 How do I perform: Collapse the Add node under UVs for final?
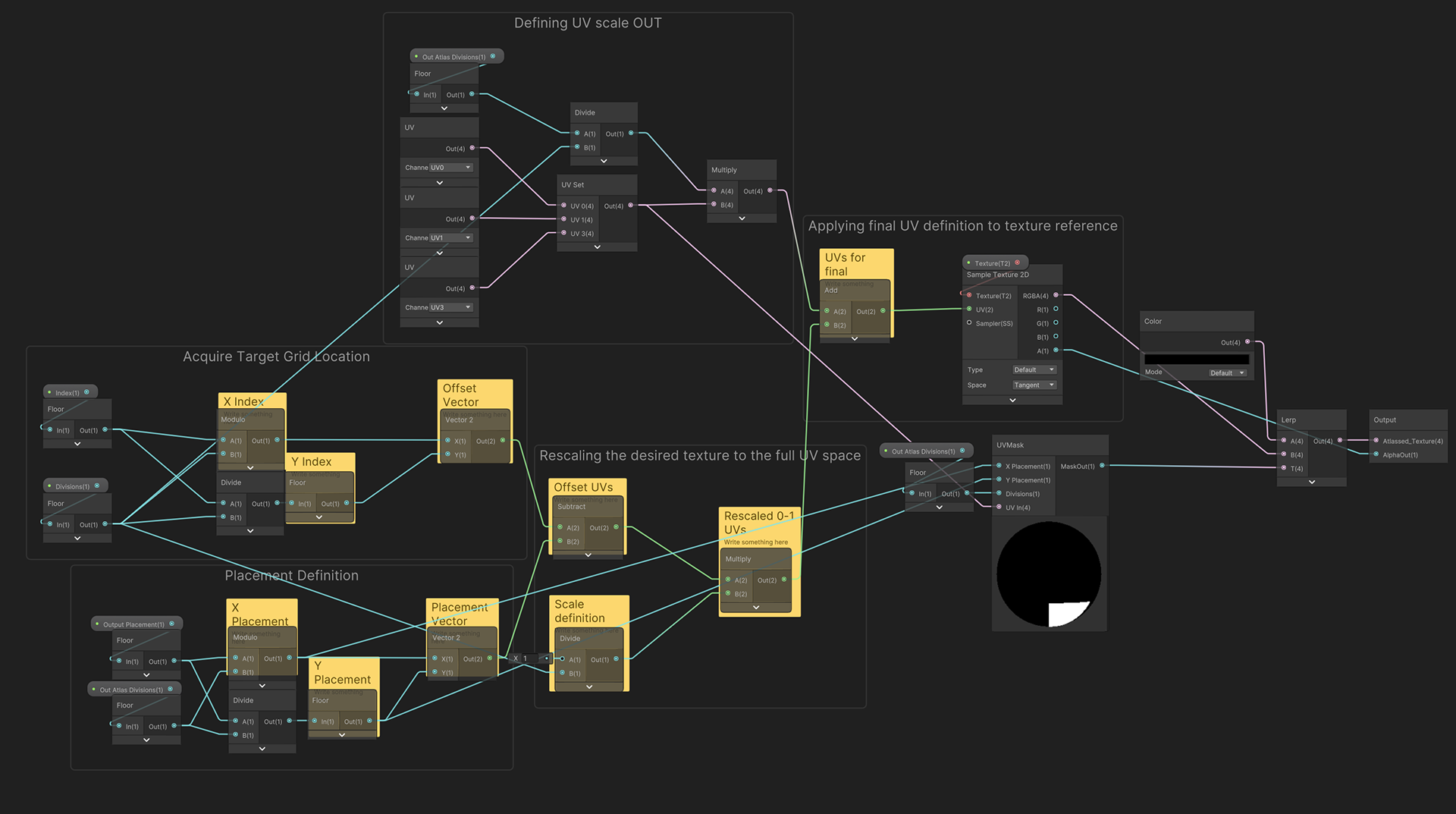[855, 338]
